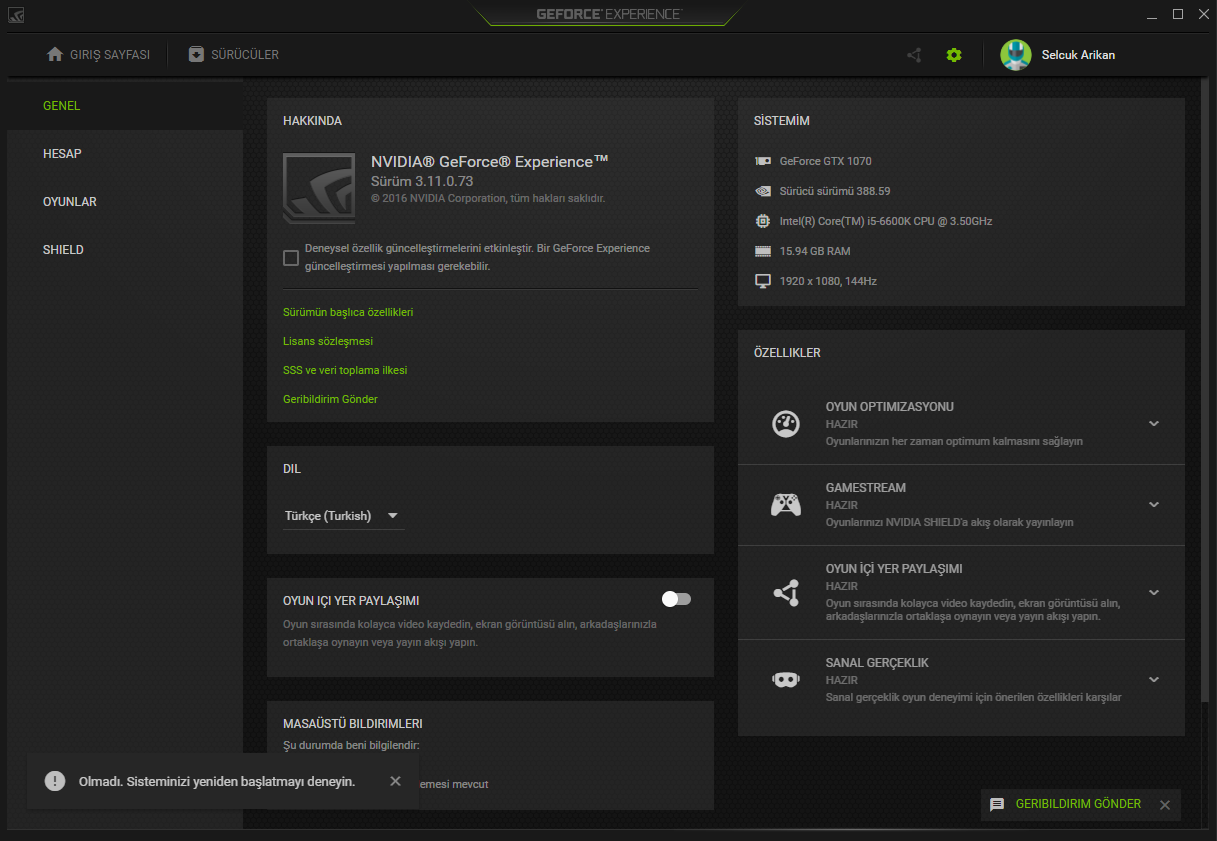1217x841 pixels.
Task: Navigate to the SÜRÜCÜLER page
Action: pyautogui.click(x=234, y=55)
